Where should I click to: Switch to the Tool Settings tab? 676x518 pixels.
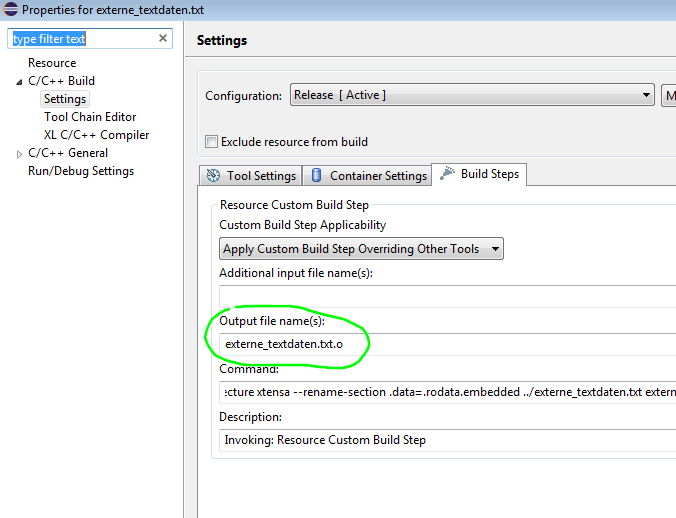coord(251,175)
